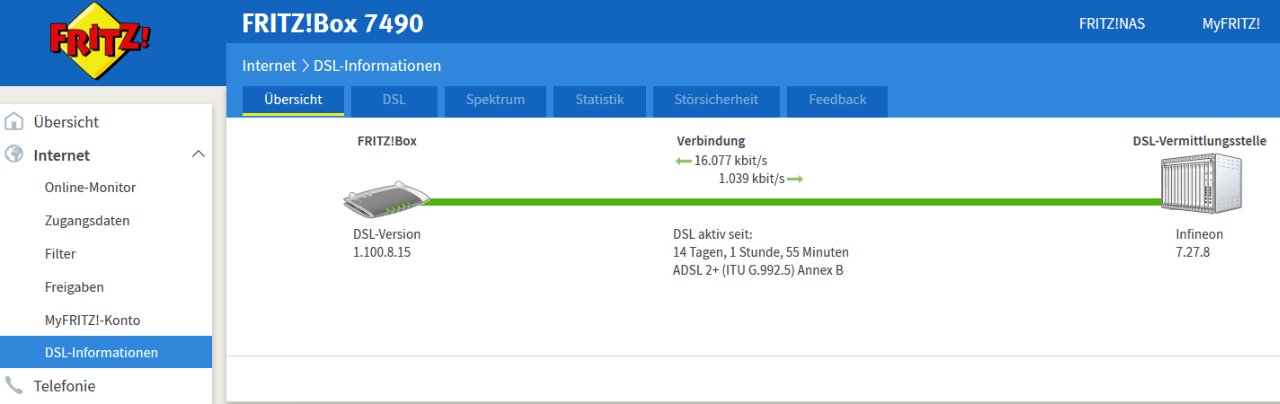
Task: Click the DSL uptime 14 Tagen text
Action: [x=761, y=252]
